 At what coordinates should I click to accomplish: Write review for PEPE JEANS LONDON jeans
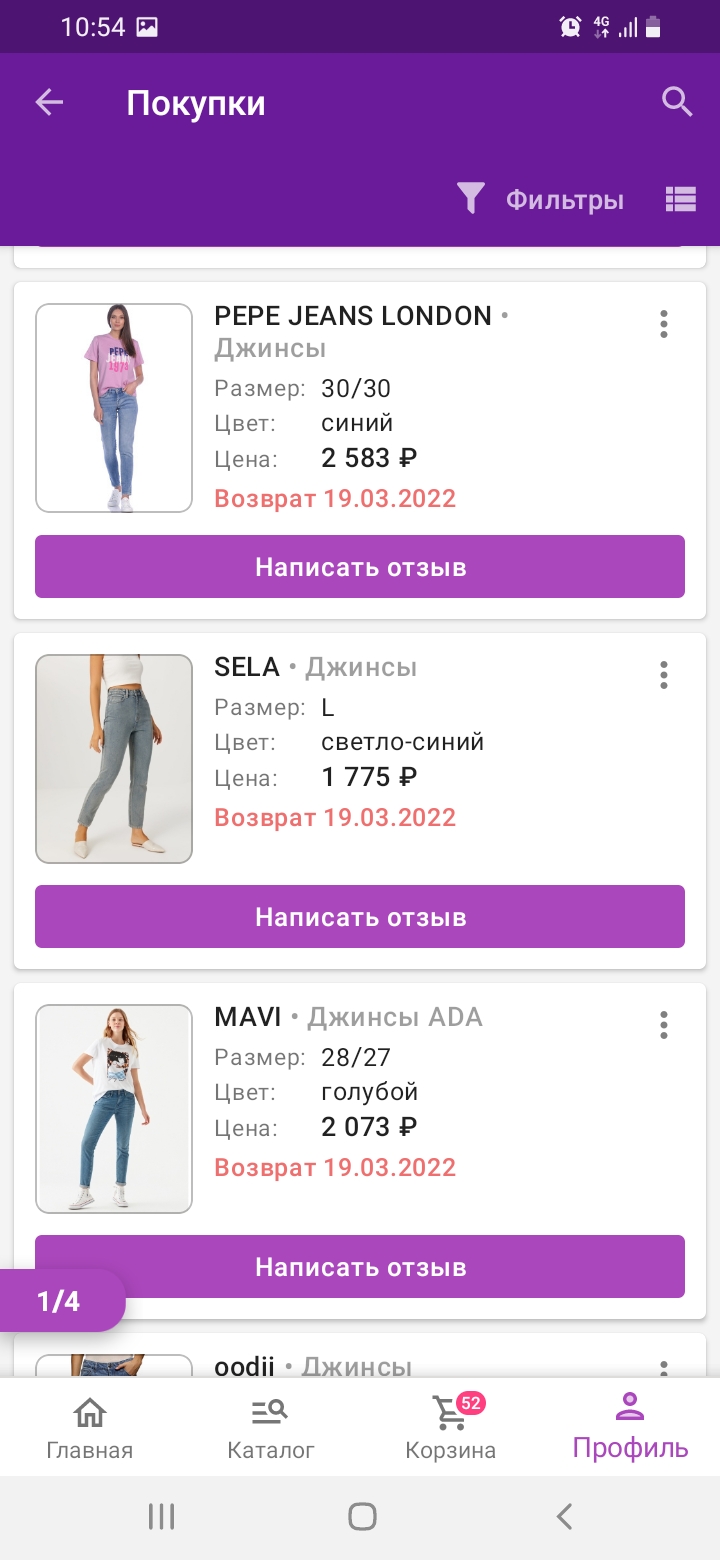360,567
